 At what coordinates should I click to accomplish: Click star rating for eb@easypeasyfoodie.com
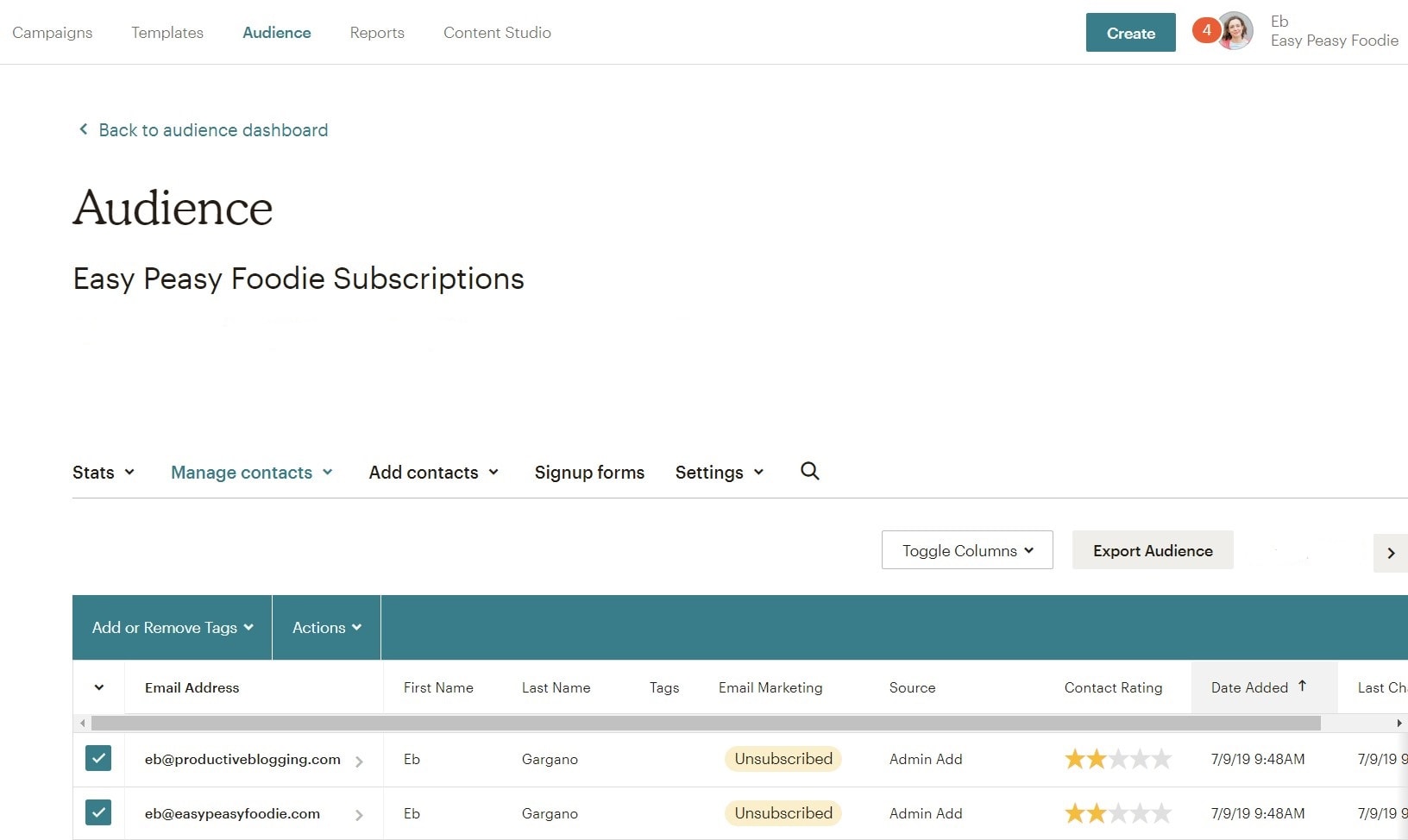pos(1118,813)
